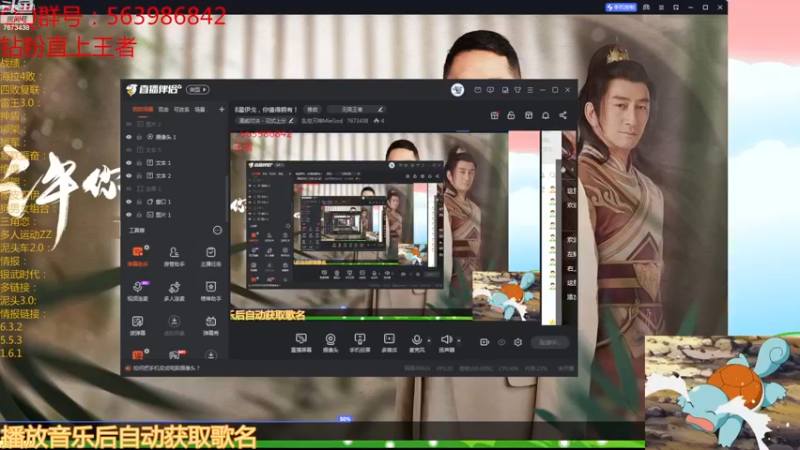
Task: Switch to 可改名 scene tab
Action: pyautogui.click(x=182, y=109)
